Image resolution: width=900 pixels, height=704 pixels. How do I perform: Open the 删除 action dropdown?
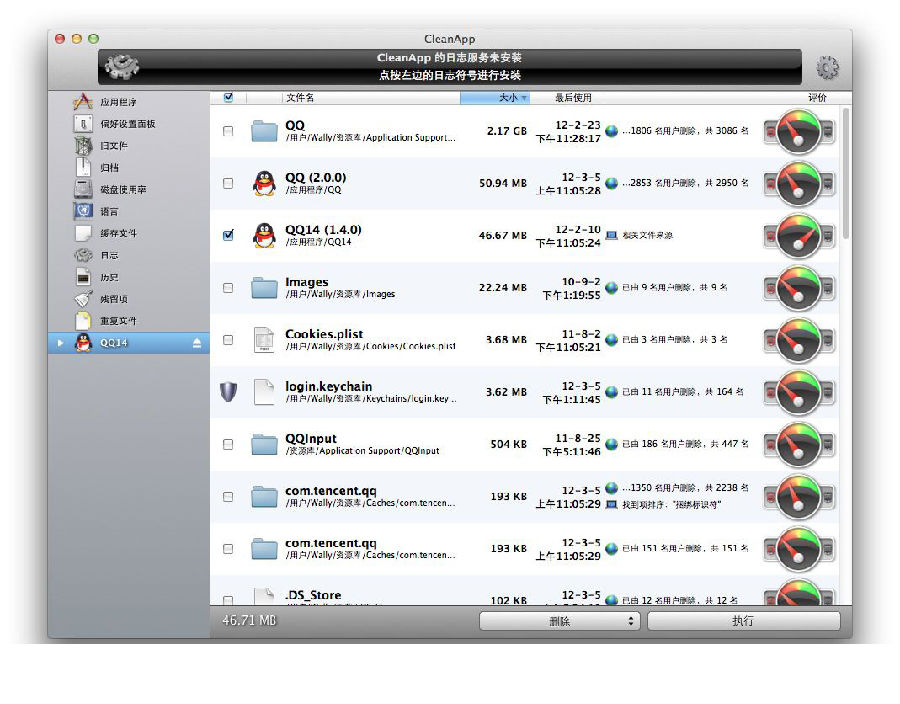[559, 621]
